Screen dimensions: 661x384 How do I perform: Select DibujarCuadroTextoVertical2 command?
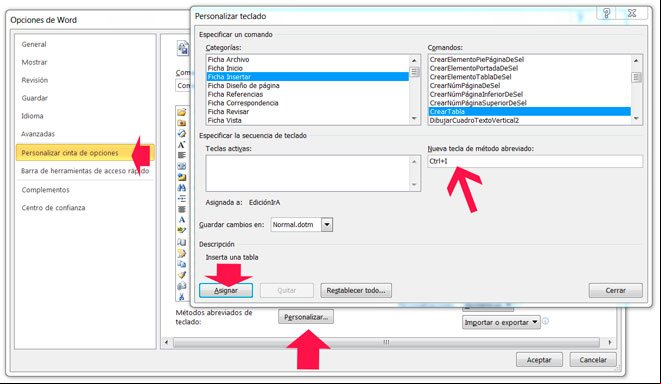pos(529,121)
